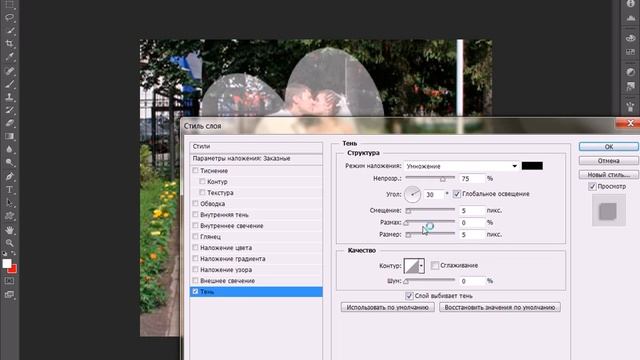Enable the Внутреннее свечение checkbox
Screen dimensions: 640x360
196,225
